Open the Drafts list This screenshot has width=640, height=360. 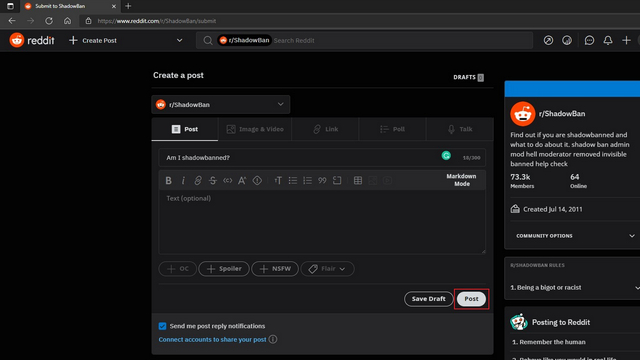pos(469,77)
